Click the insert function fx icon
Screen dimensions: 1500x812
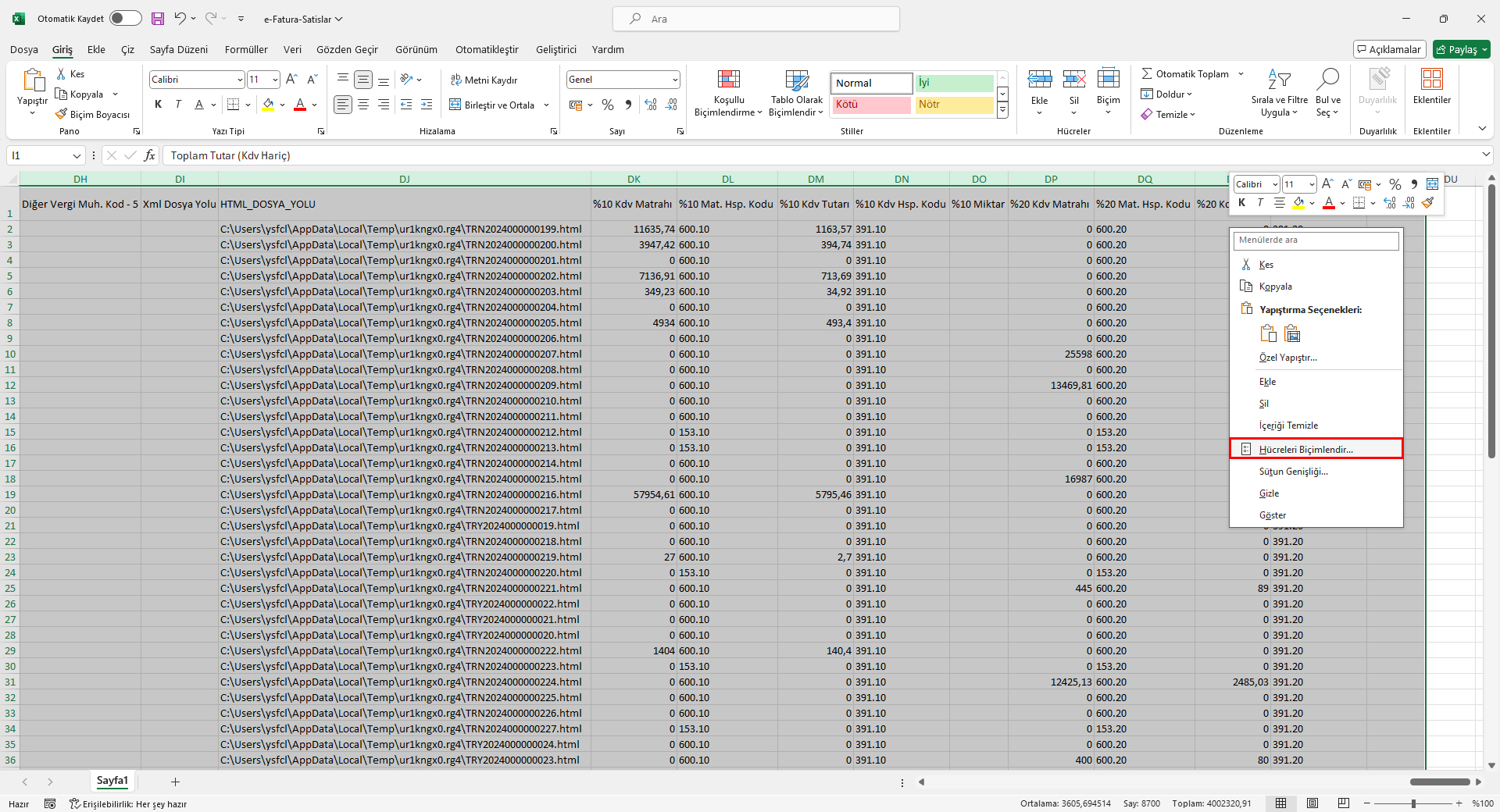[149, 155]
